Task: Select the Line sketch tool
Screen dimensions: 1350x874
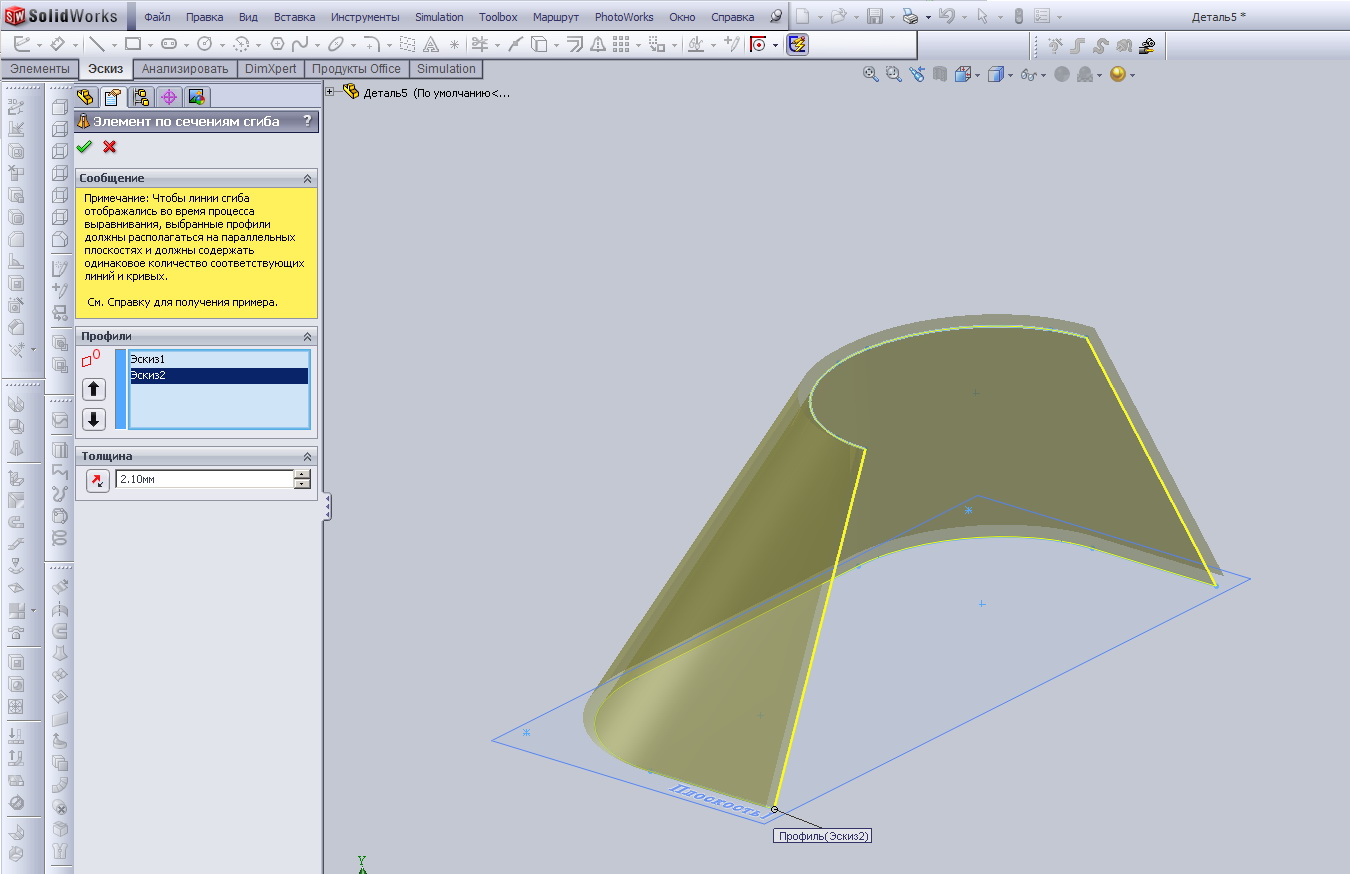Action: [97, 44]
